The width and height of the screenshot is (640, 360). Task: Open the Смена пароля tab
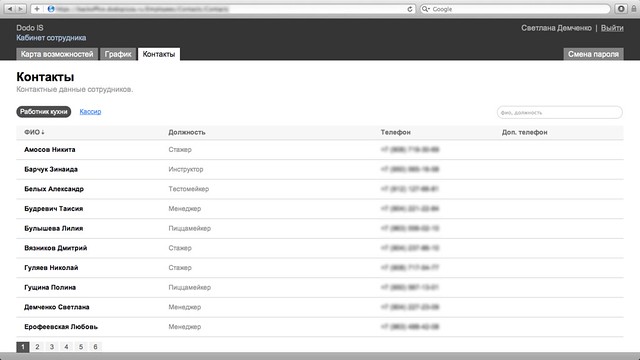(x=593, y=54)
